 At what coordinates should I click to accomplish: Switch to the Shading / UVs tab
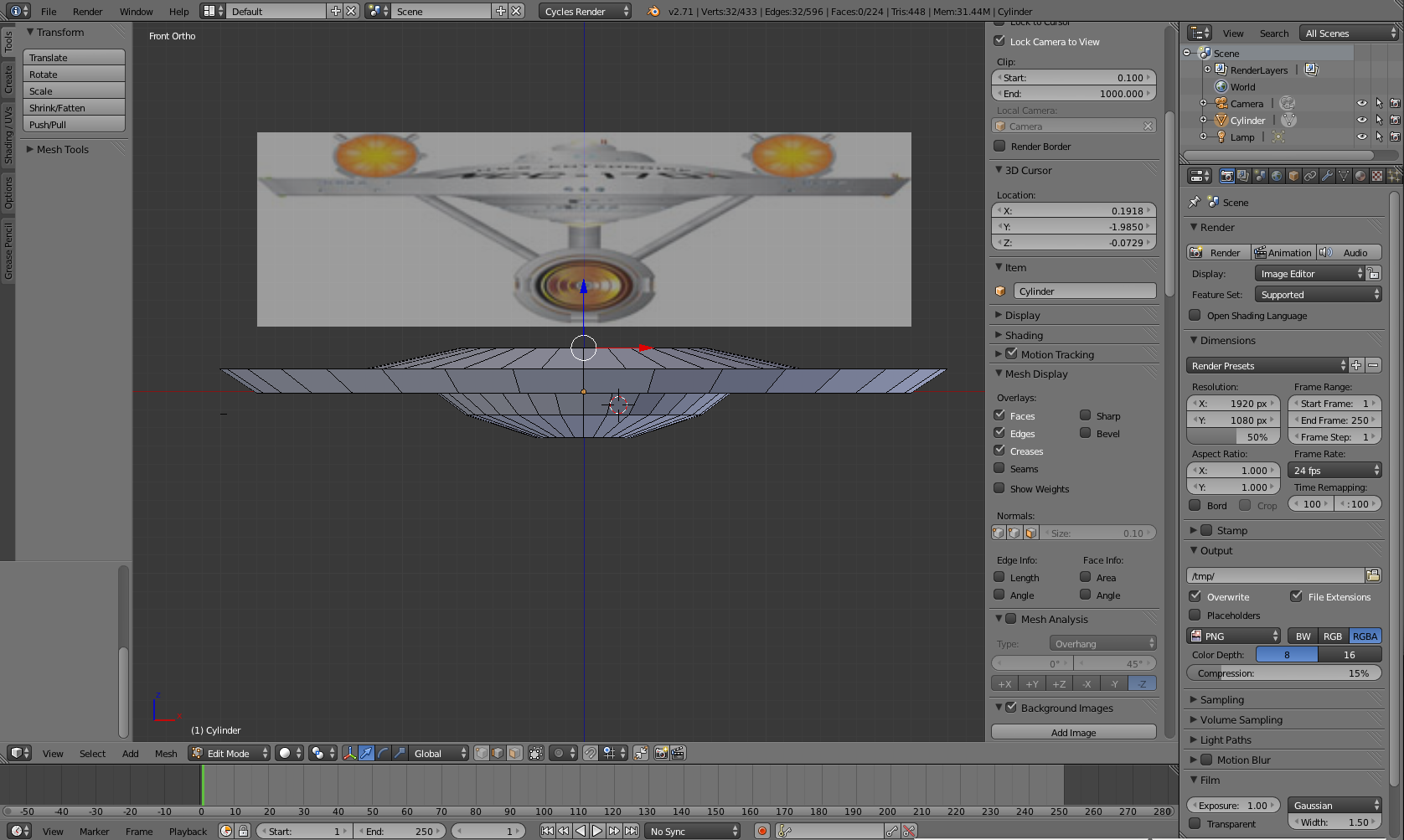tap(8, 135)
